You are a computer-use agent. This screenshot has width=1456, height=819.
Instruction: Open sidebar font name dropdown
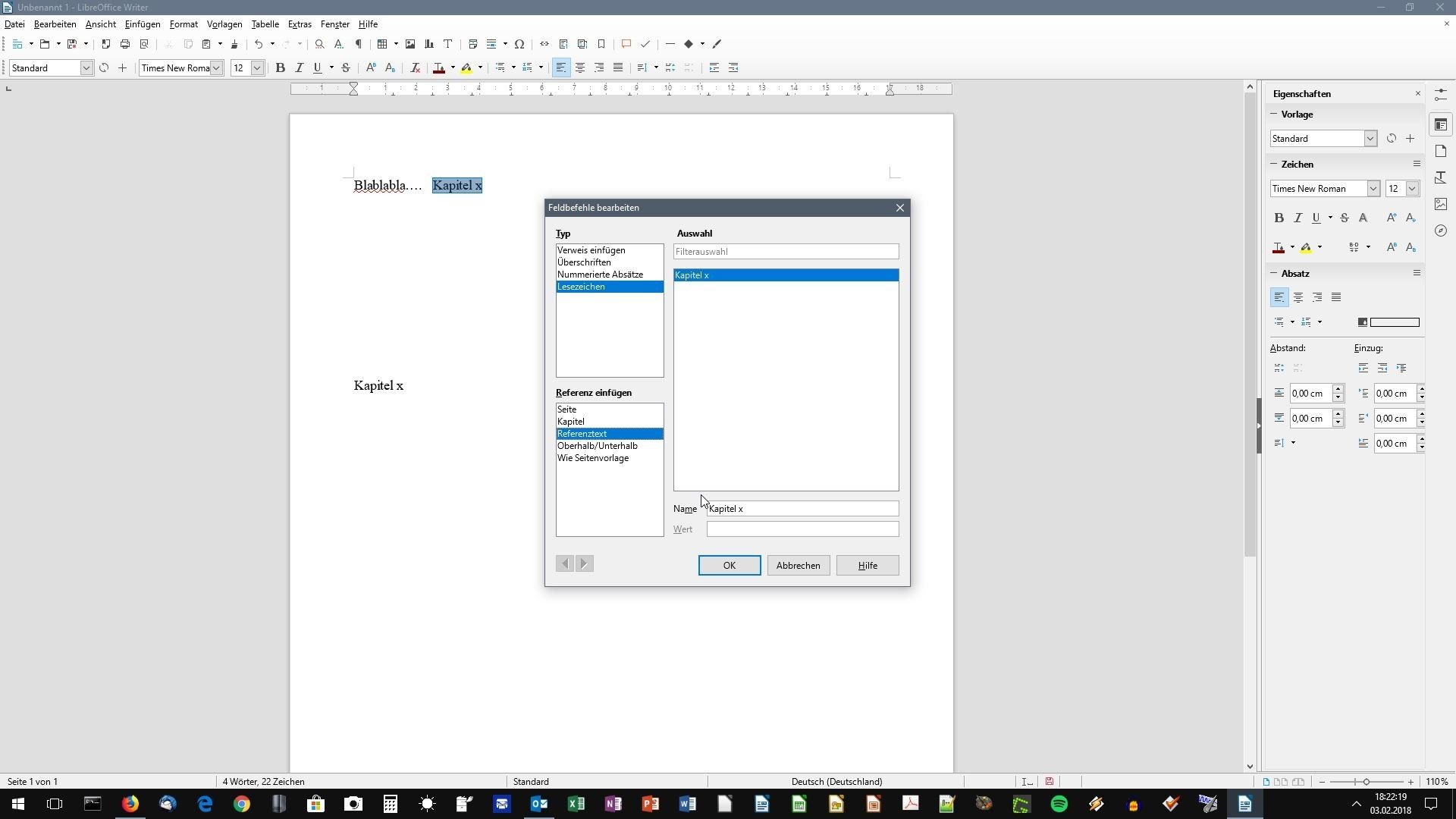point(1373,189)
